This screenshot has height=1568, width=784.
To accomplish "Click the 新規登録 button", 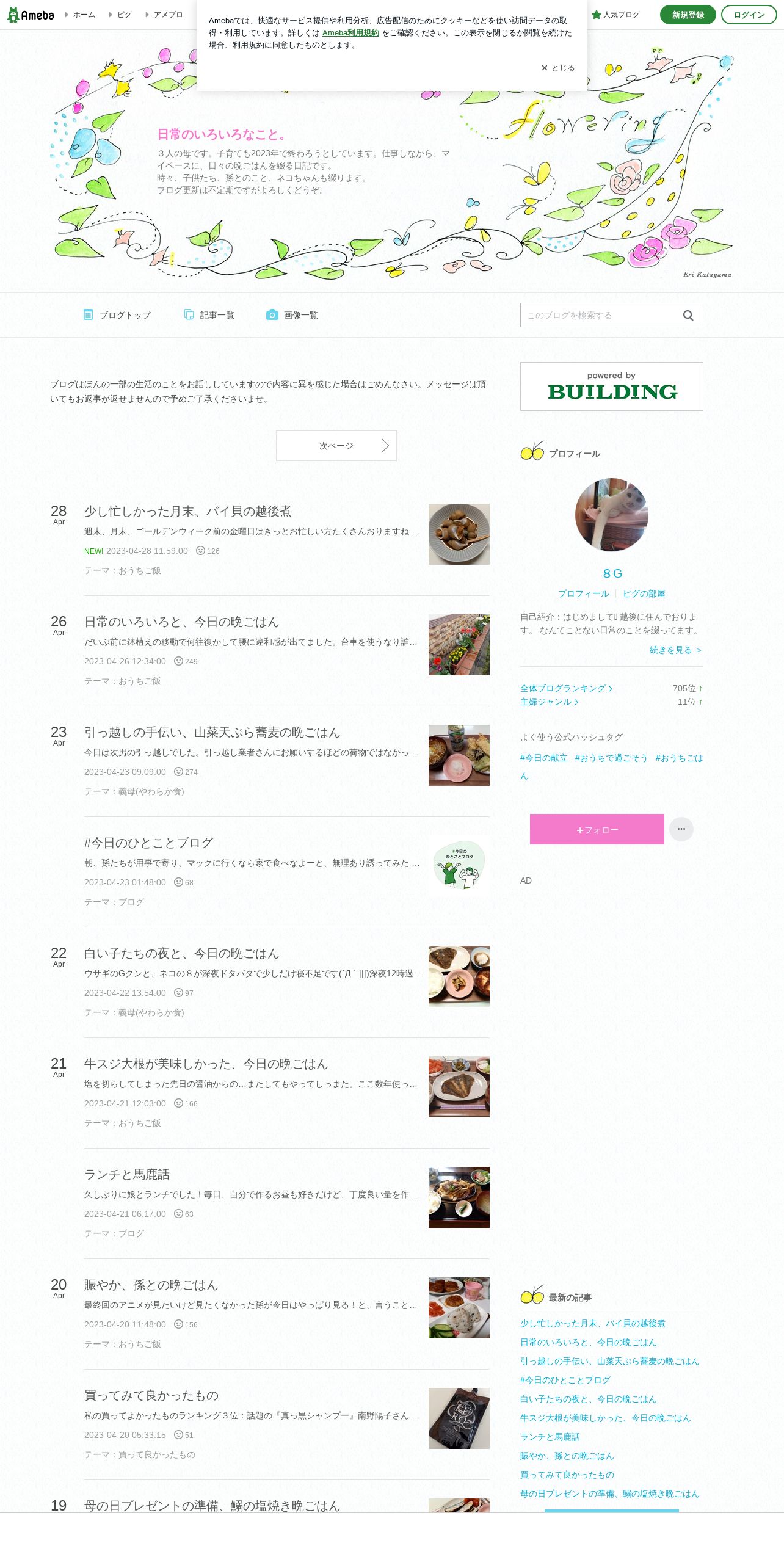I will click(x=688, y=15).
